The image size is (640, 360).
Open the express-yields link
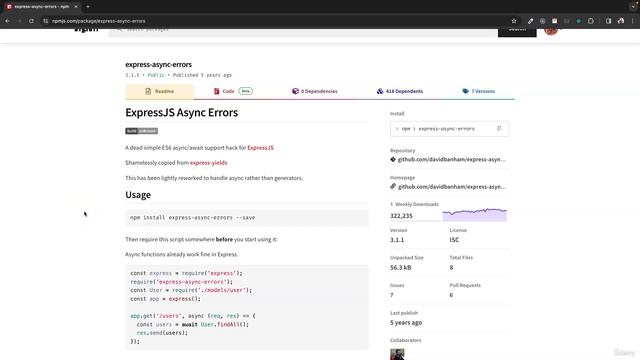(x=209, y=163)
